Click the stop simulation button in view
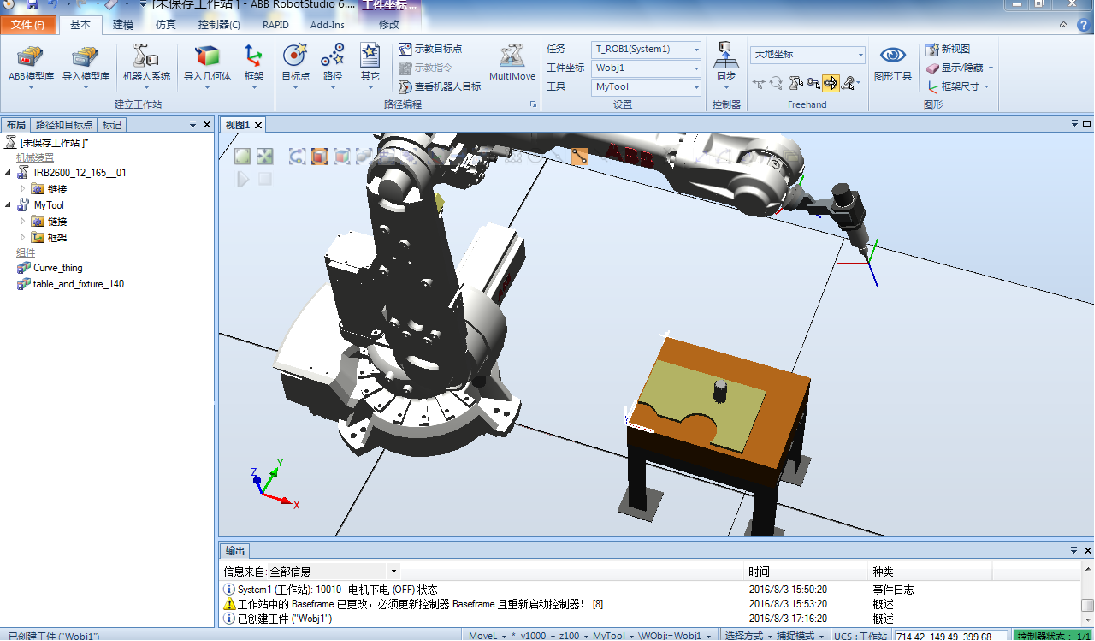The height and width of the screenshot is (641, 1095). pyautogui.click(x=265, y=179)
